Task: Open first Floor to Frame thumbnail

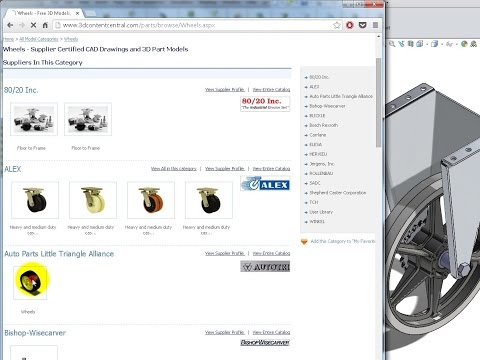Action: coord(34,119)
